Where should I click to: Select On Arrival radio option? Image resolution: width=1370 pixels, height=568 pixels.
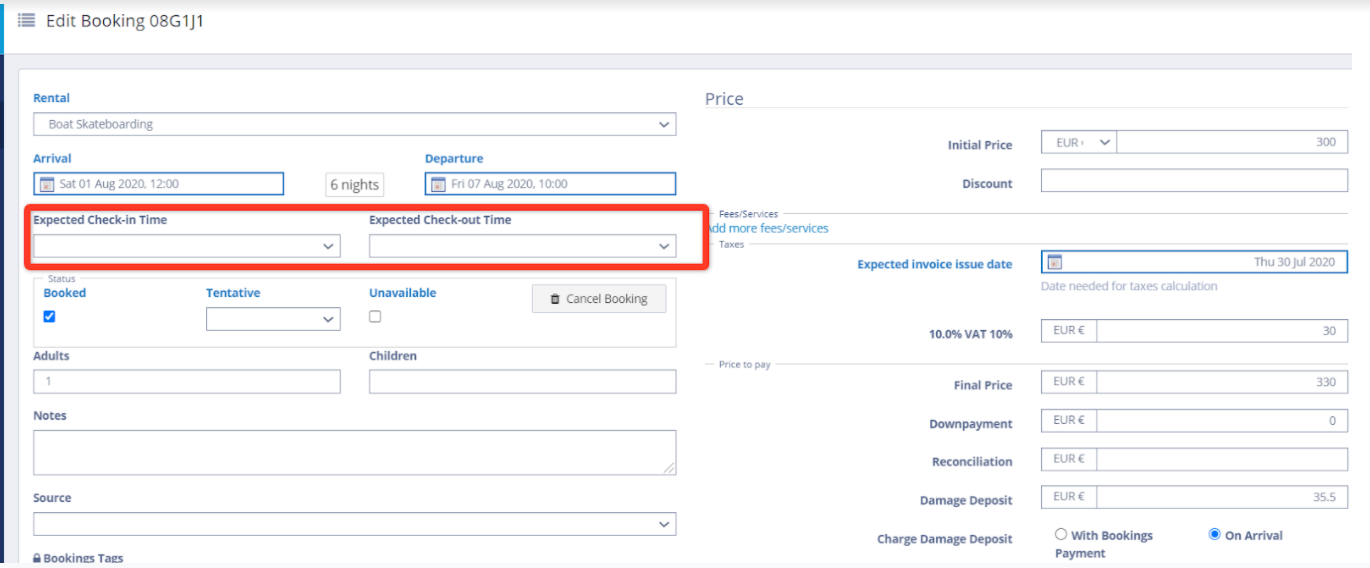(1215, 535)
